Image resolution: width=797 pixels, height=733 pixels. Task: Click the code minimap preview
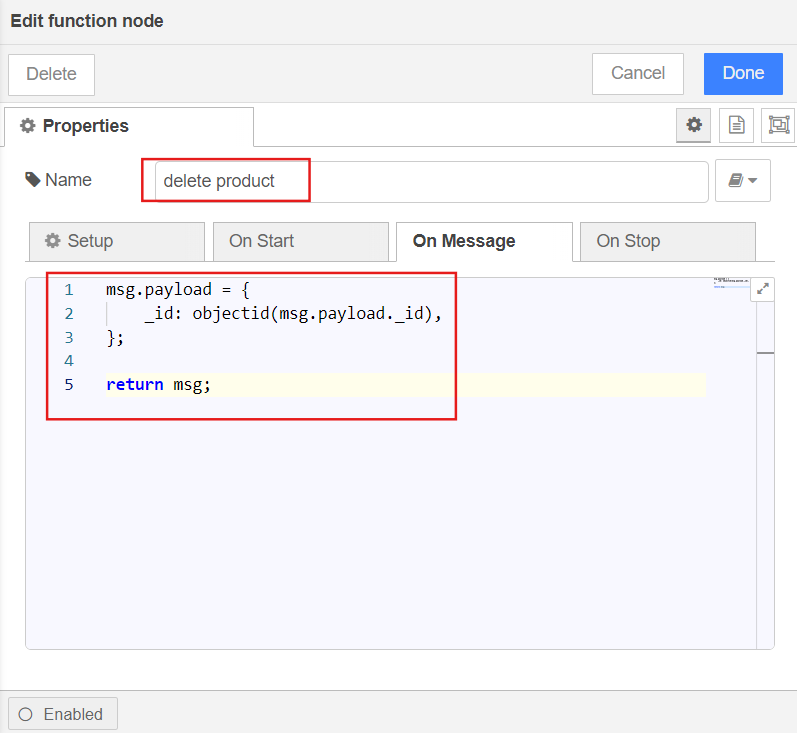731,284
